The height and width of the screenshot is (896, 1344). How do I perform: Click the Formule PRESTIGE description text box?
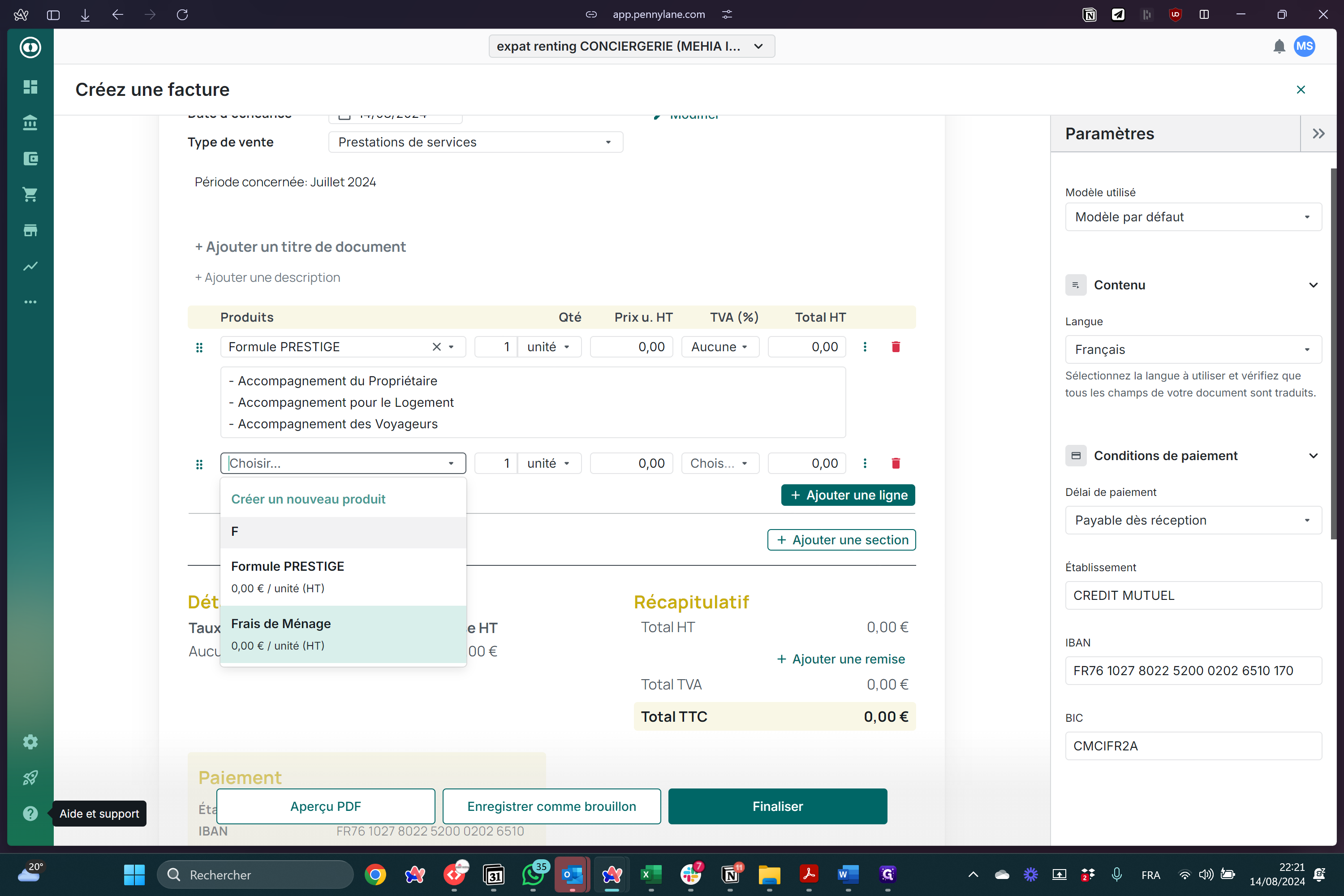tap(533, 402)
